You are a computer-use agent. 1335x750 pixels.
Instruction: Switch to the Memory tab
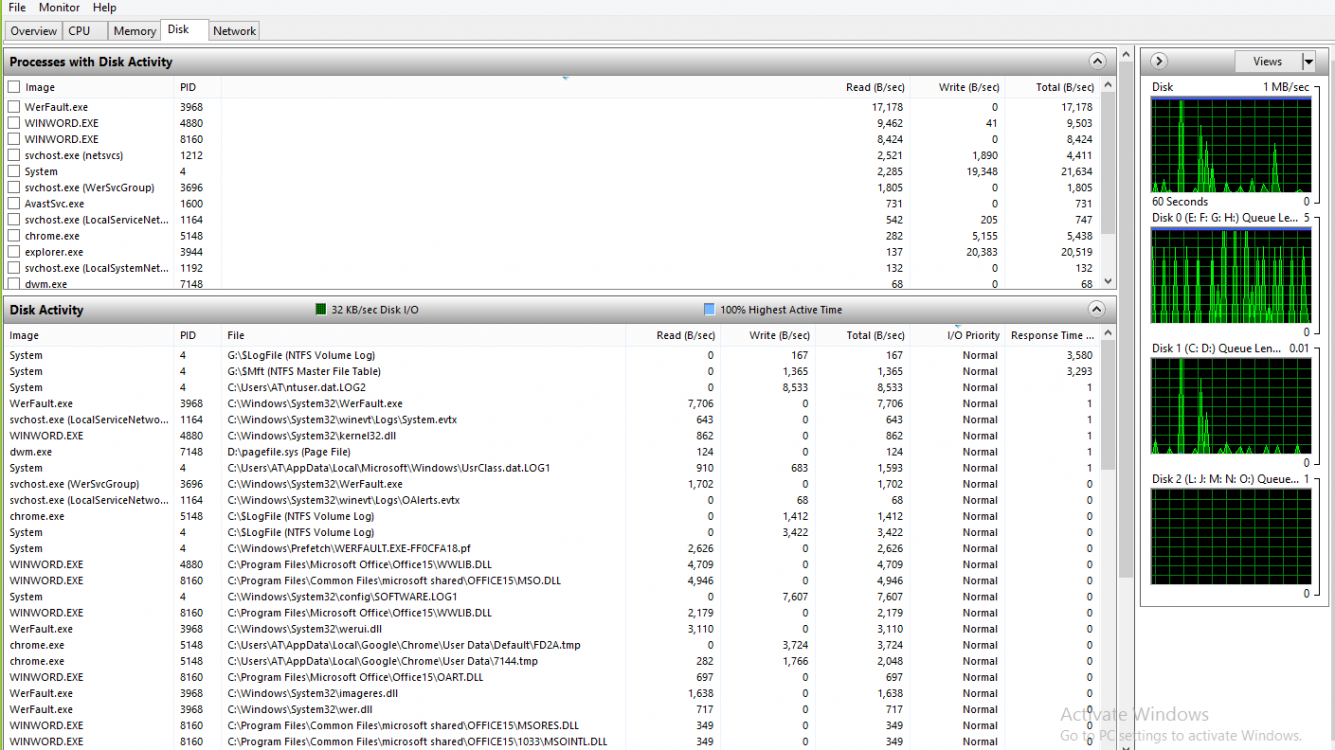pyautogui.click(x=134, y=31)
